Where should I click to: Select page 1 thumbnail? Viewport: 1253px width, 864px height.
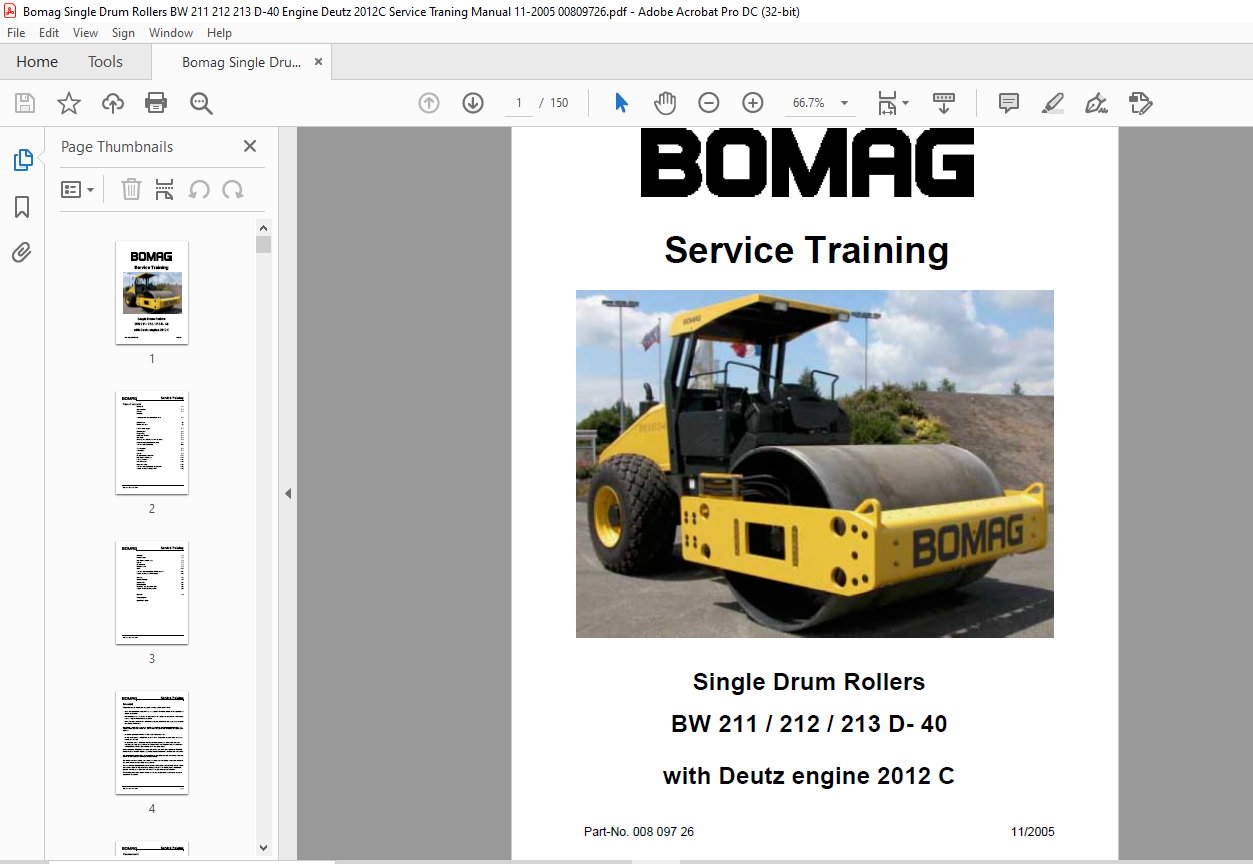point(152,292)
